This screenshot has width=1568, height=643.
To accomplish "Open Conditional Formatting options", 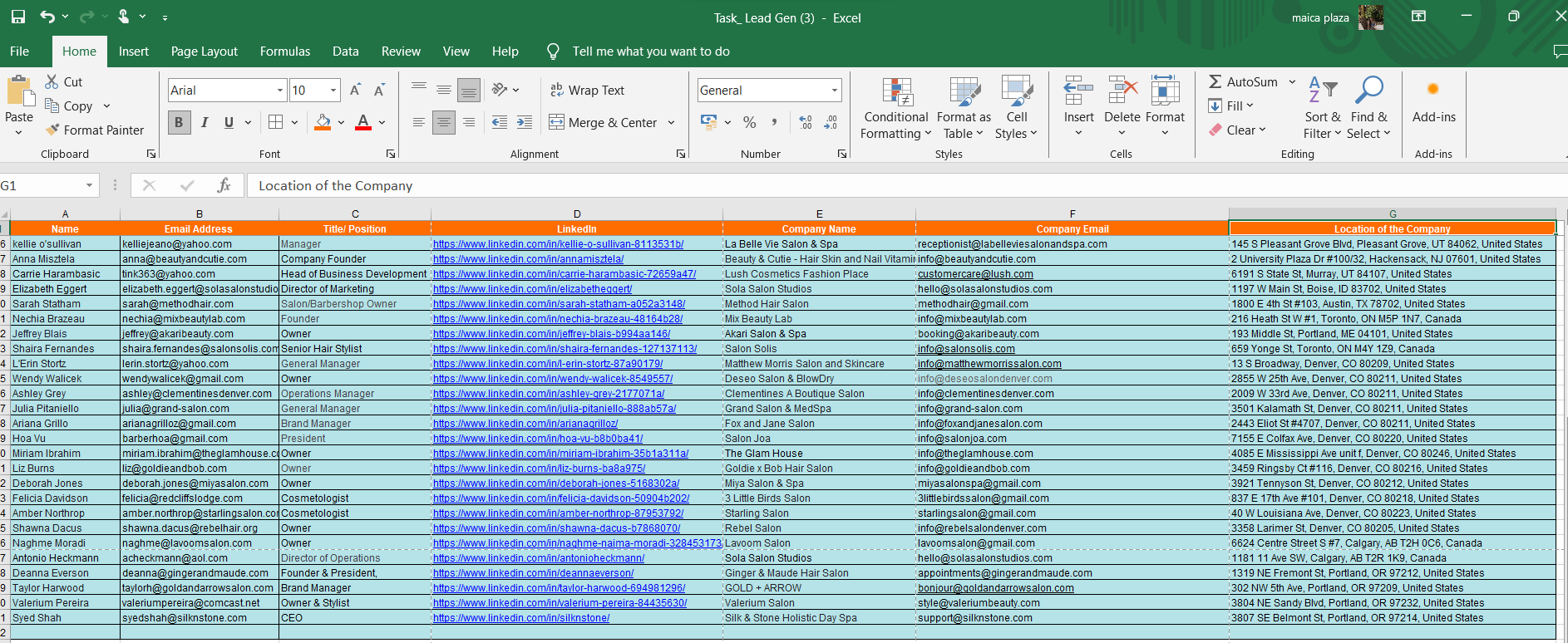I will (895, 109).
